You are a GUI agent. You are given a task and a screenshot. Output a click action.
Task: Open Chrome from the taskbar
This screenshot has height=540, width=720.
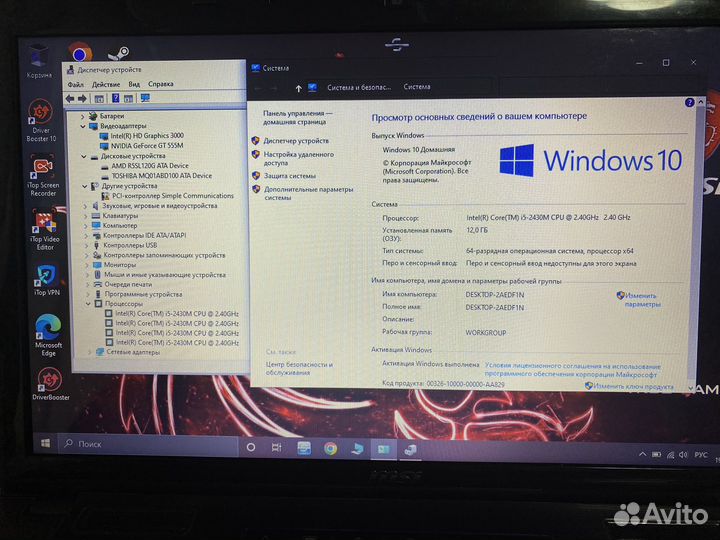coord(330,448)
